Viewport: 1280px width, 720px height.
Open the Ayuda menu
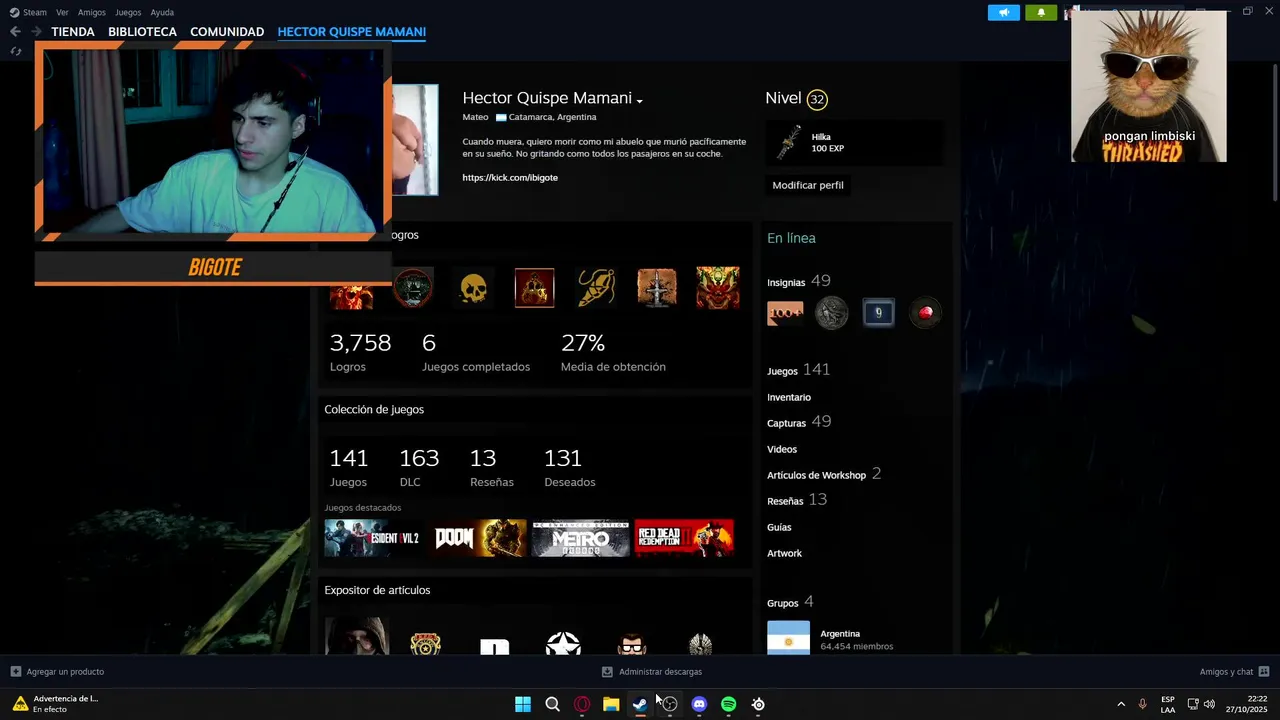(162, 12)
